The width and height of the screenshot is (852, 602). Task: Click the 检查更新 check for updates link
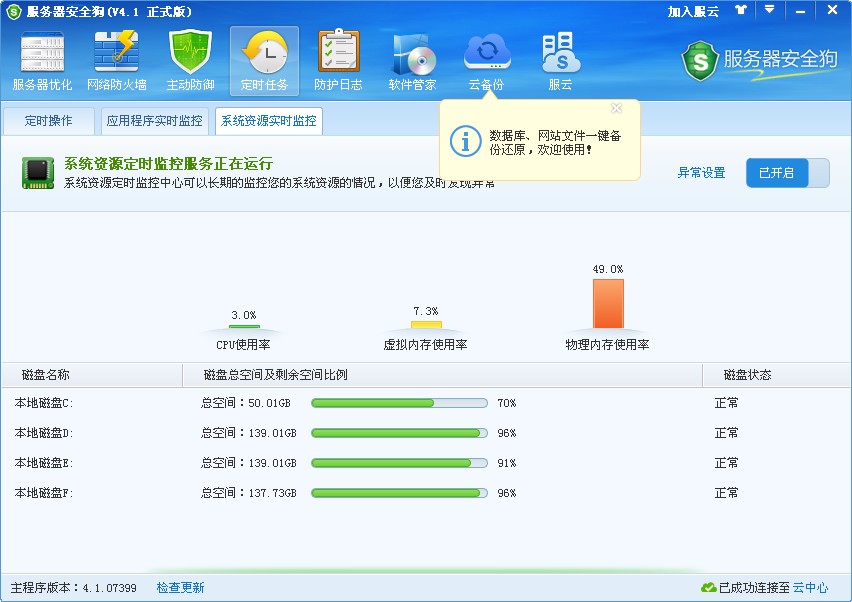coord(180,588)
